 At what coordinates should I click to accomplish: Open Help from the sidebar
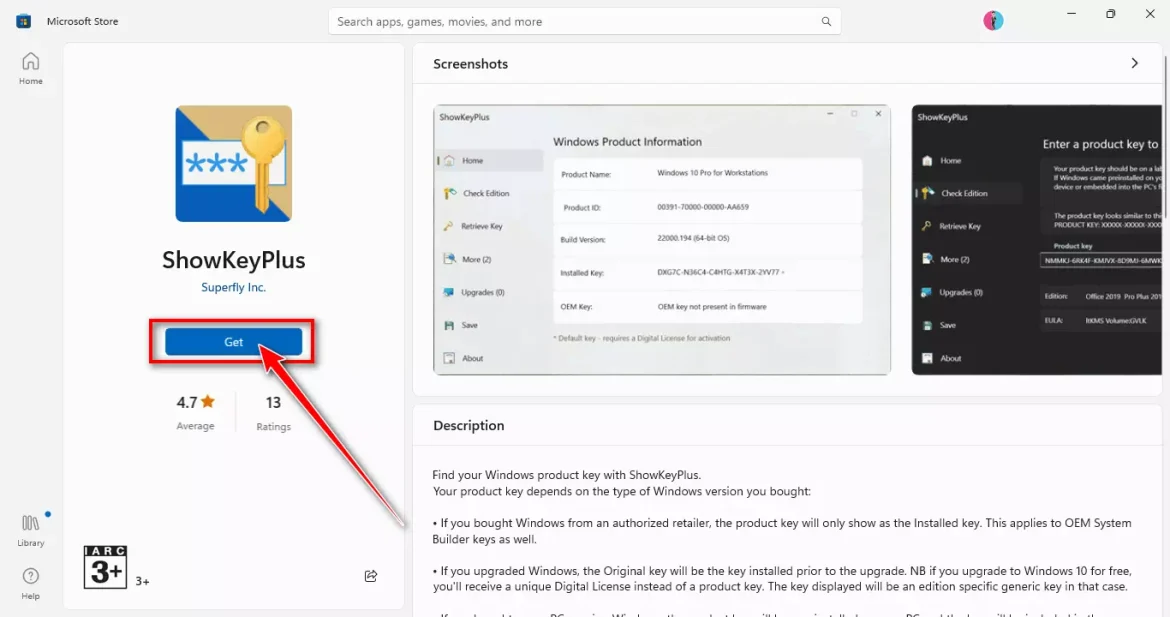click(x=31, y=583)
